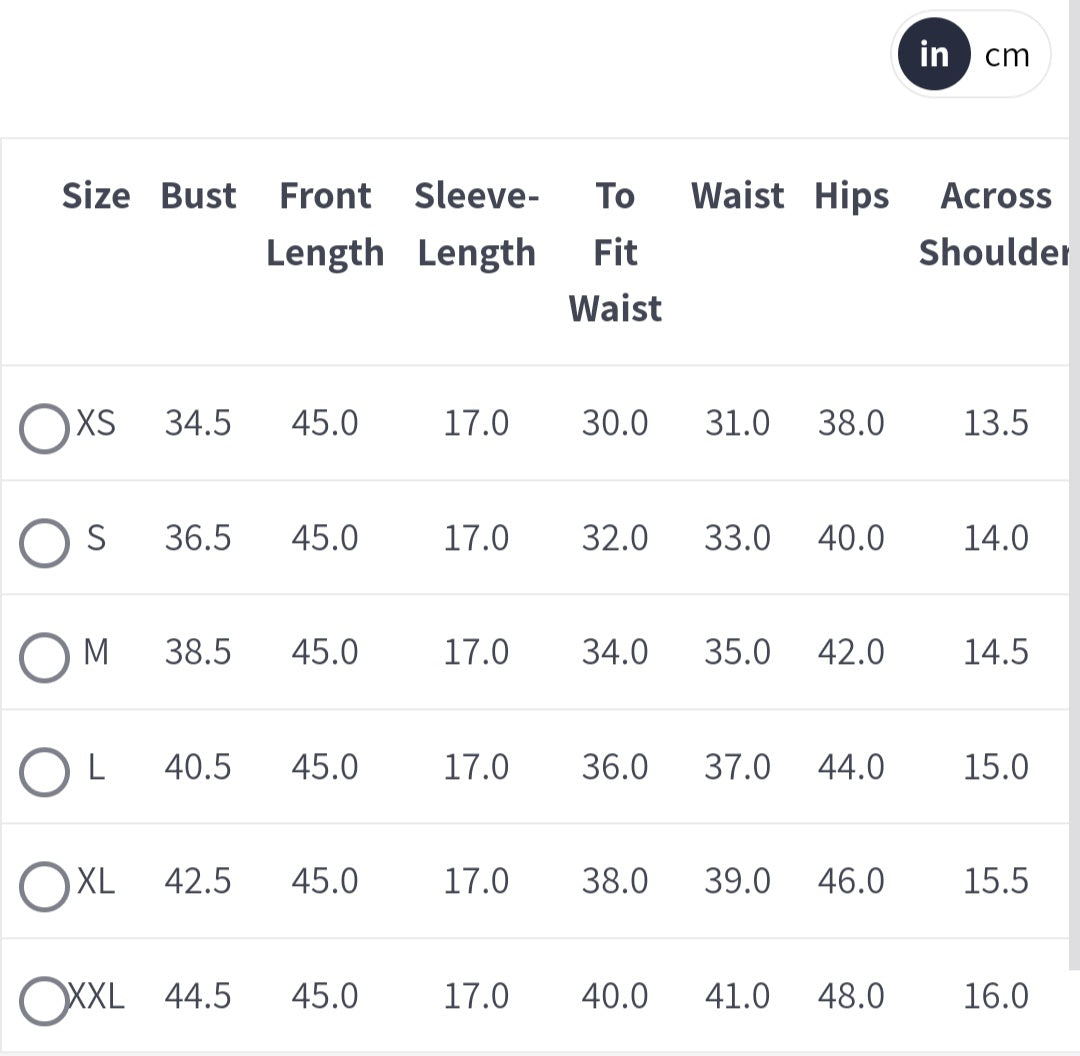This screenshot has width=1080, height=1056.
Task: Click the To Fit Waist header
Action: click(615, 252)
